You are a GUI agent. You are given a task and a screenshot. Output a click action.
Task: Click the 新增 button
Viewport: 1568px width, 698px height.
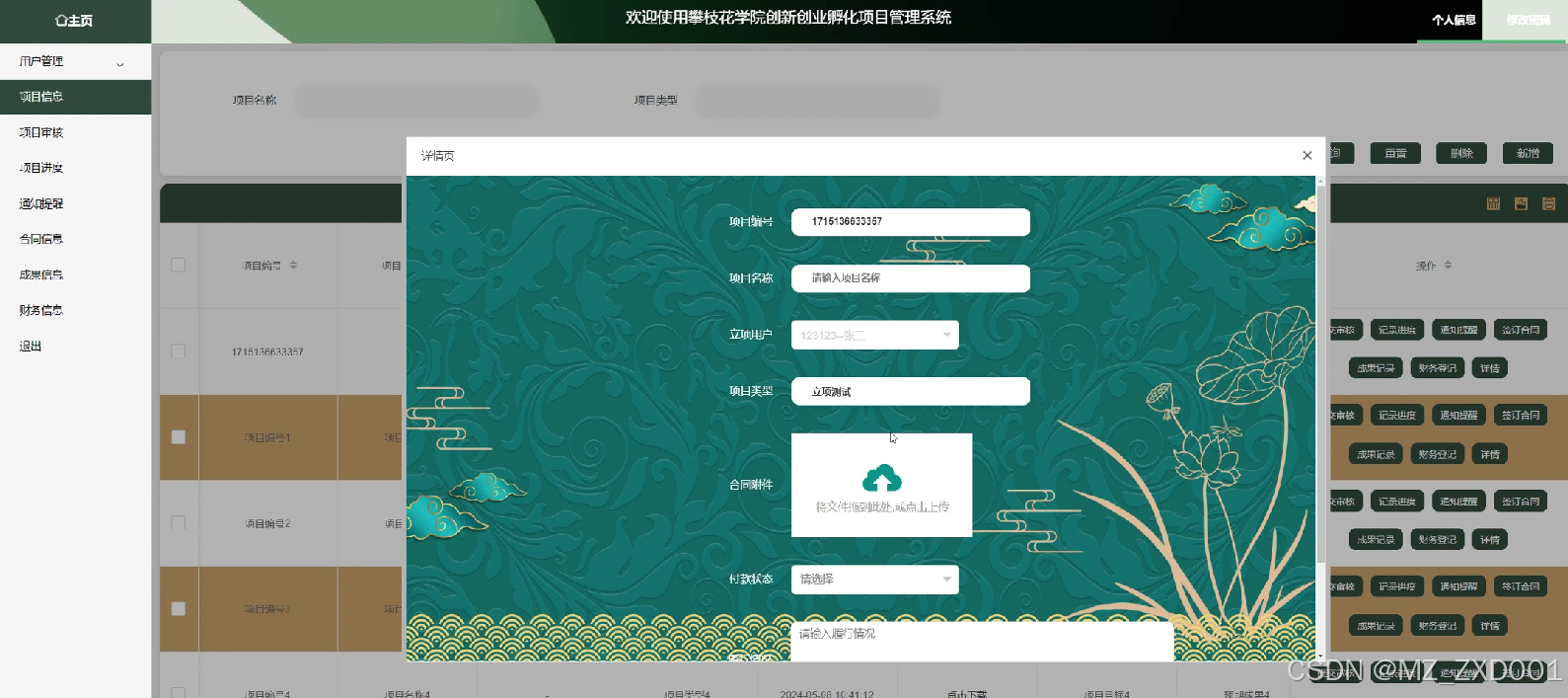(x=1528, y=153)
